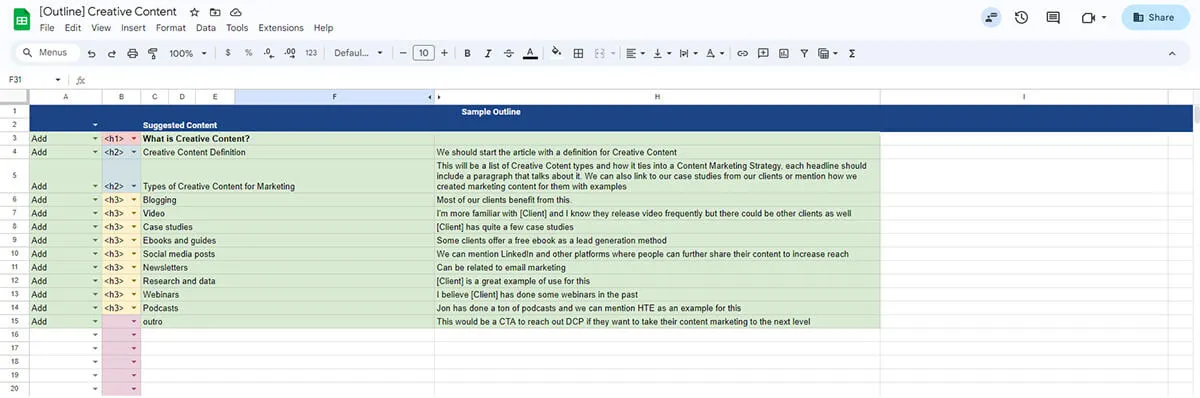Open the Name box dropdown arrow

pos(58,79)
